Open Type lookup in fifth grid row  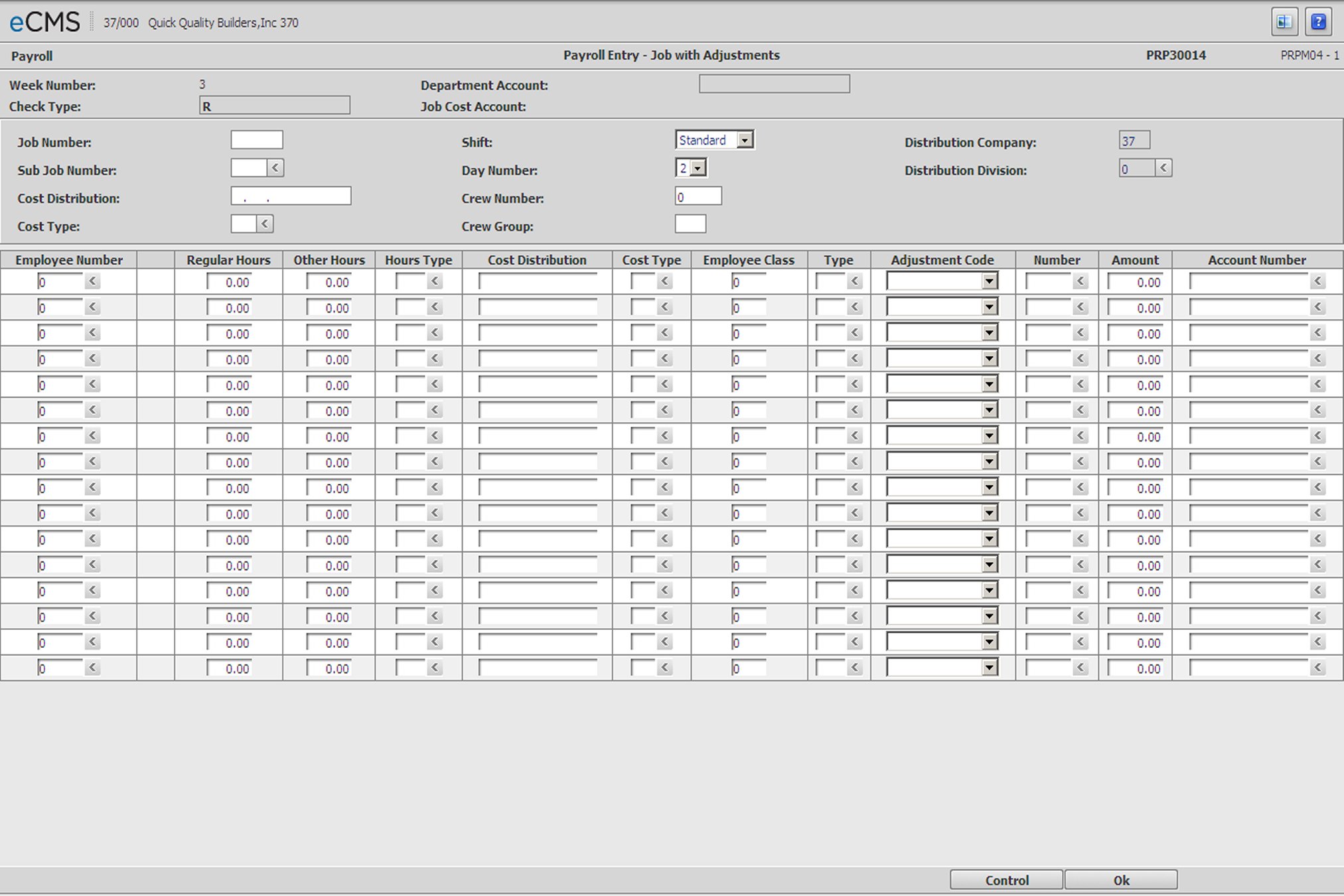tap(855, 385)
